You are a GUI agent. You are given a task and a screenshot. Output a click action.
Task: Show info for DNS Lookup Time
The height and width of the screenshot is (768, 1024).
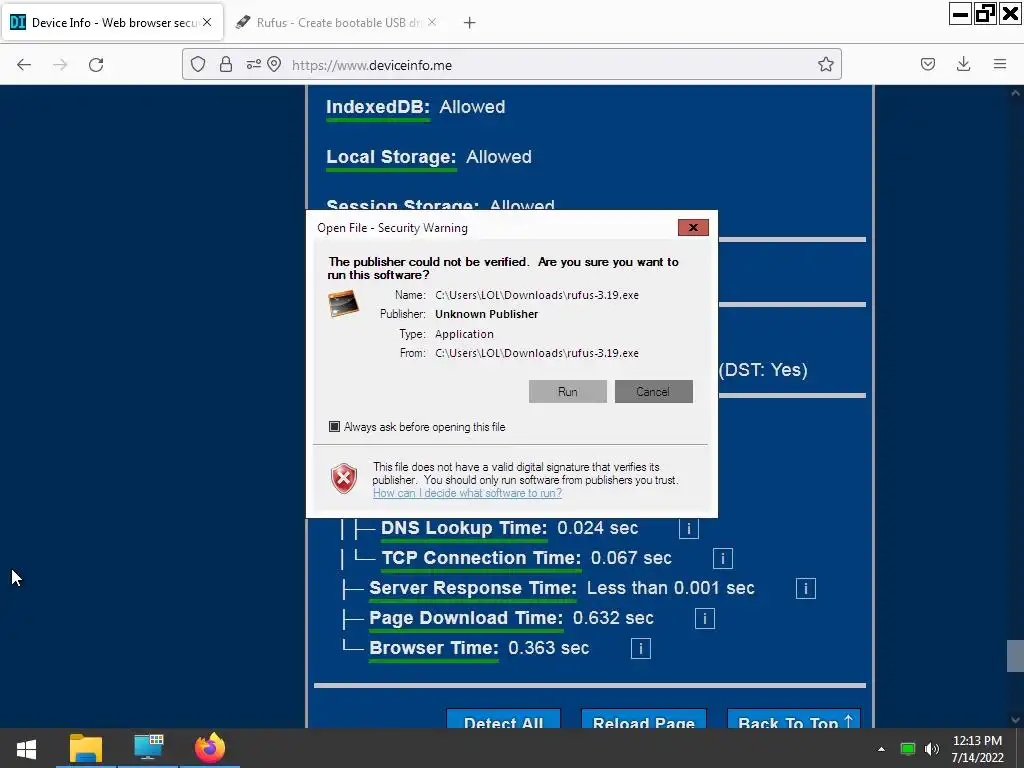pyautogui.click(x=688, y=528)
